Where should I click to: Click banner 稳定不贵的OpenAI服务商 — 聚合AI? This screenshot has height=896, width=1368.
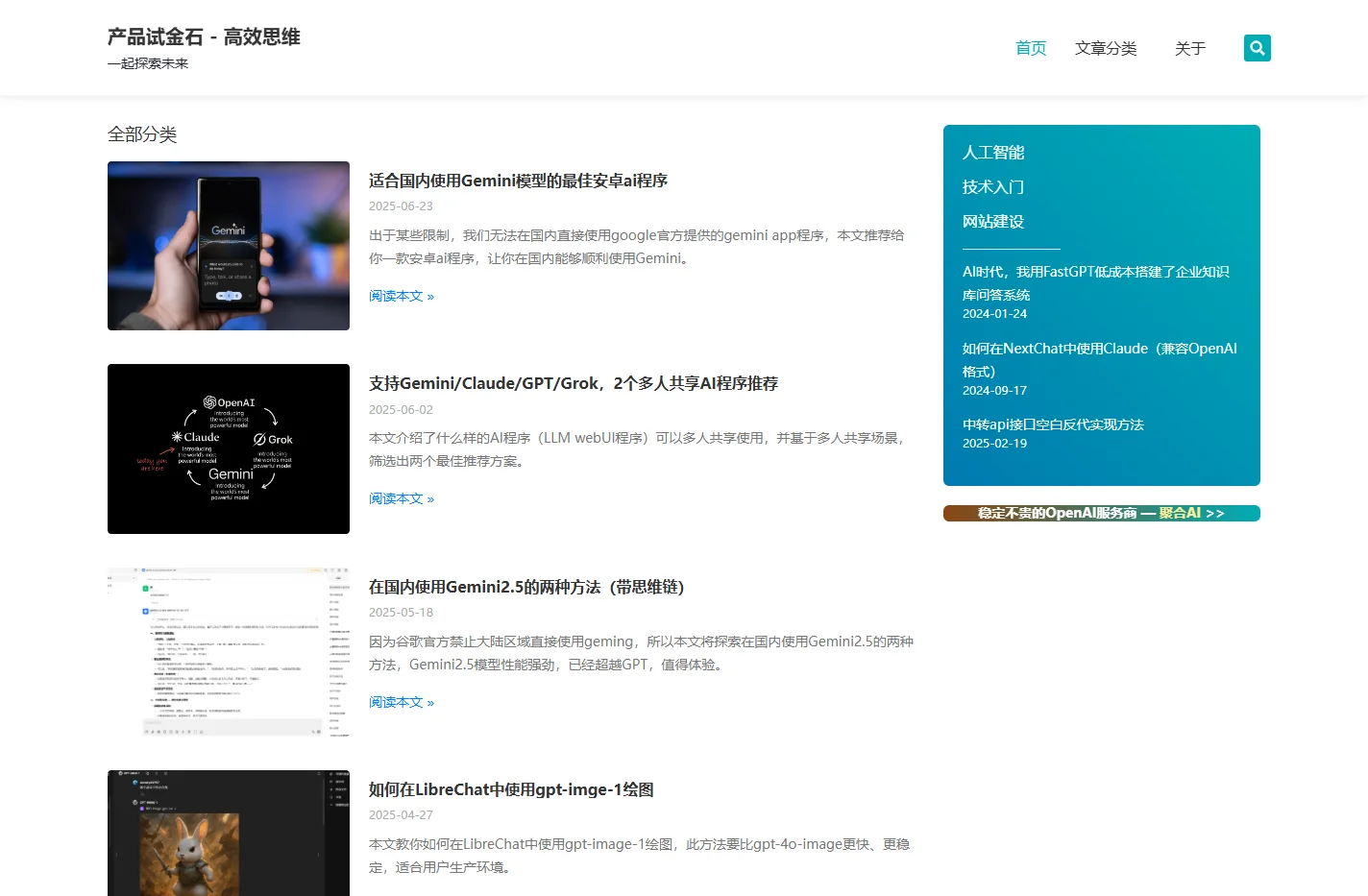[1102, 513]
